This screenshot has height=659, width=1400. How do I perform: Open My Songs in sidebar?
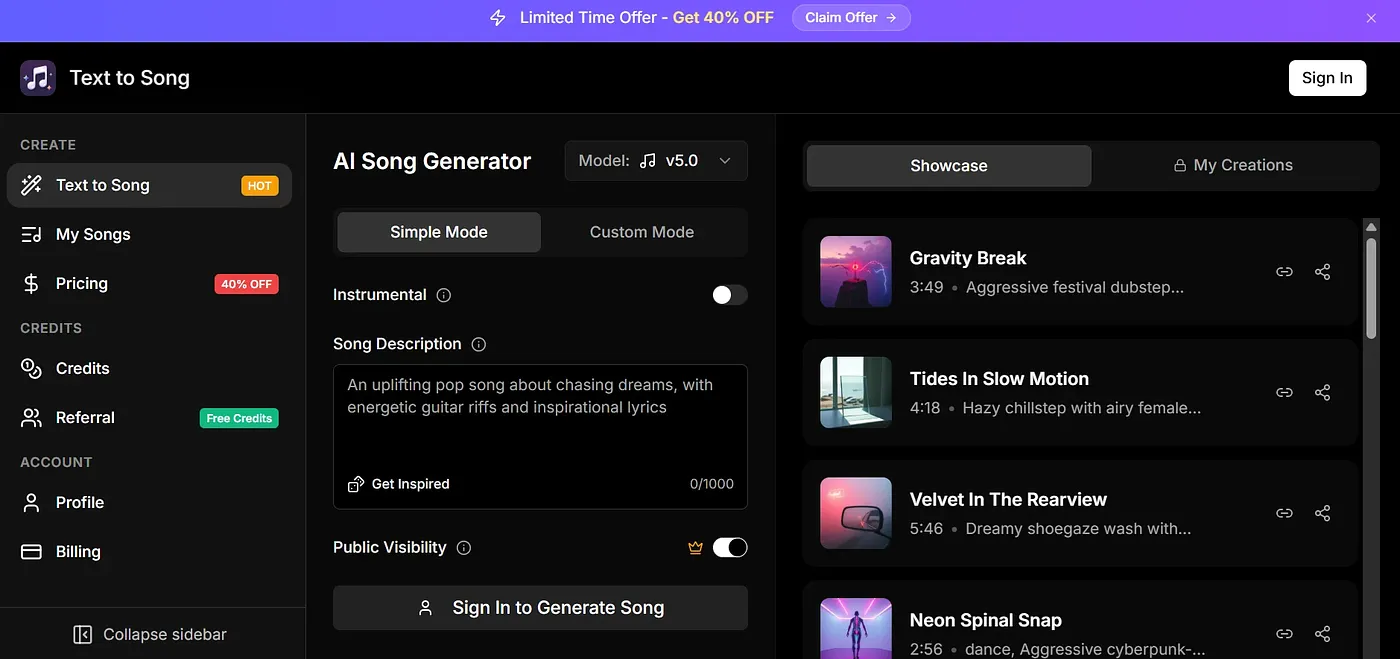tap(149, 234)
